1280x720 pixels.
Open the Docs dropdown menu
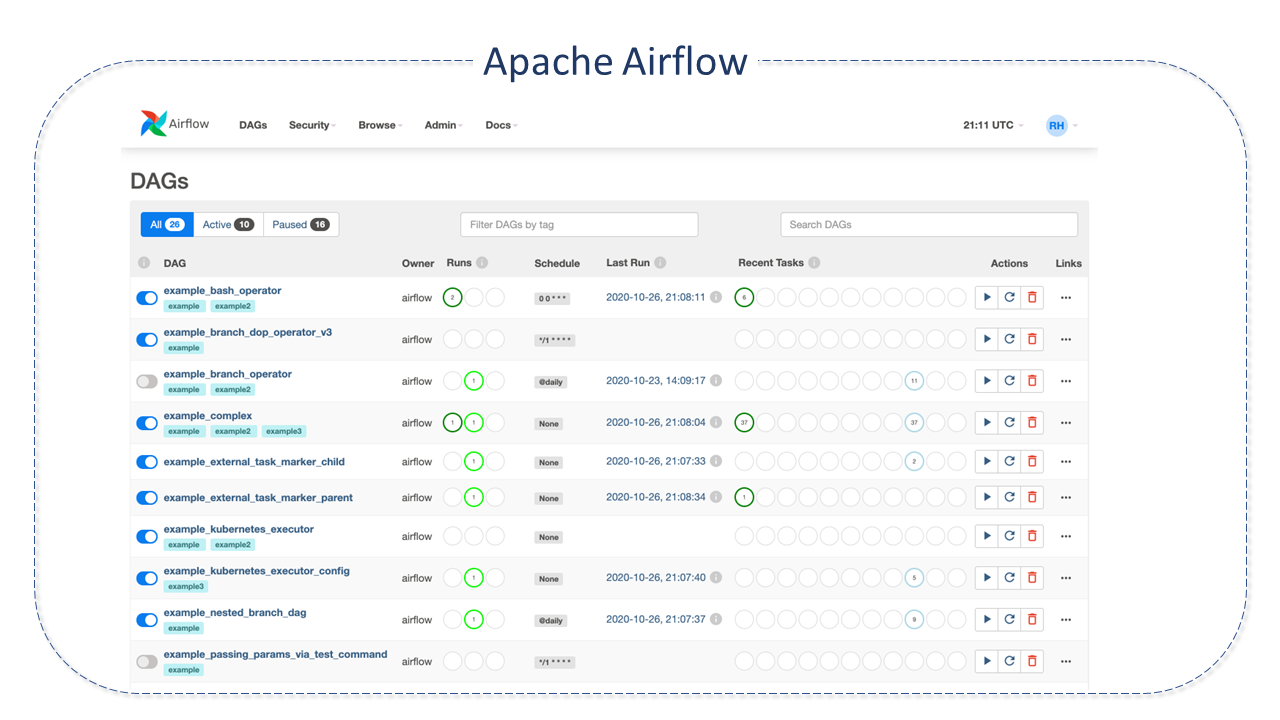pyautogui.click(x=501, y=125)
